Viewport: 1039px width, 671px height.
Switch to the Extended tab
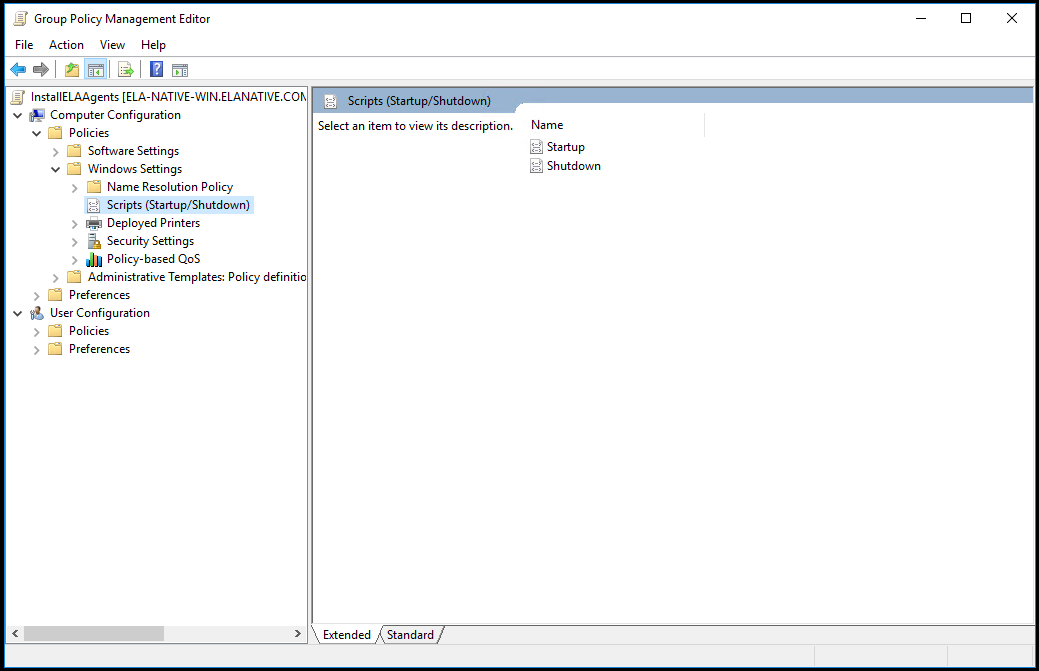pos(347,635)
